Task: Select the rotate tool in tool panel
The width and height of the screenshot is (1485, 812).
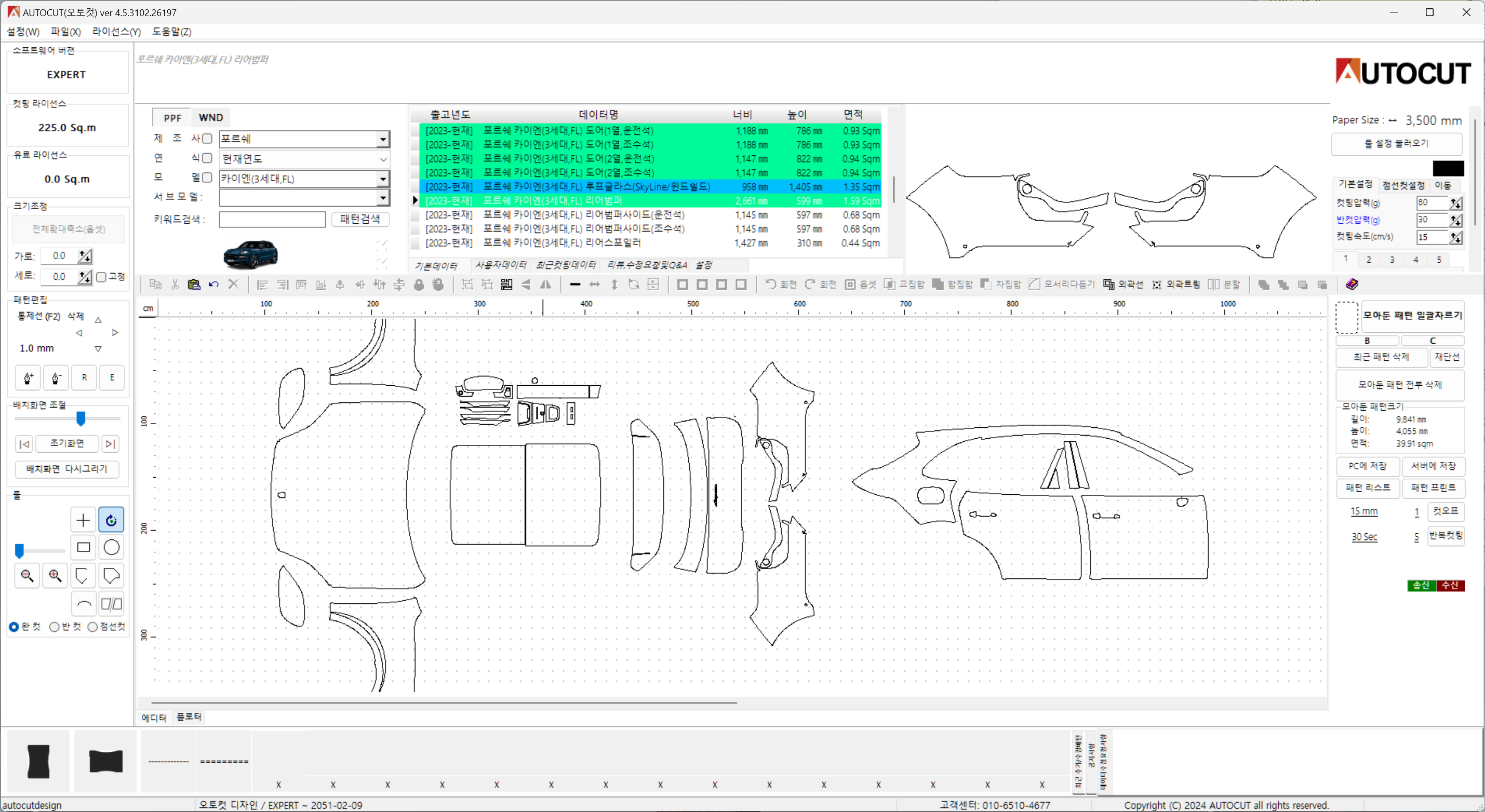Action: click(x=111, y=520)
